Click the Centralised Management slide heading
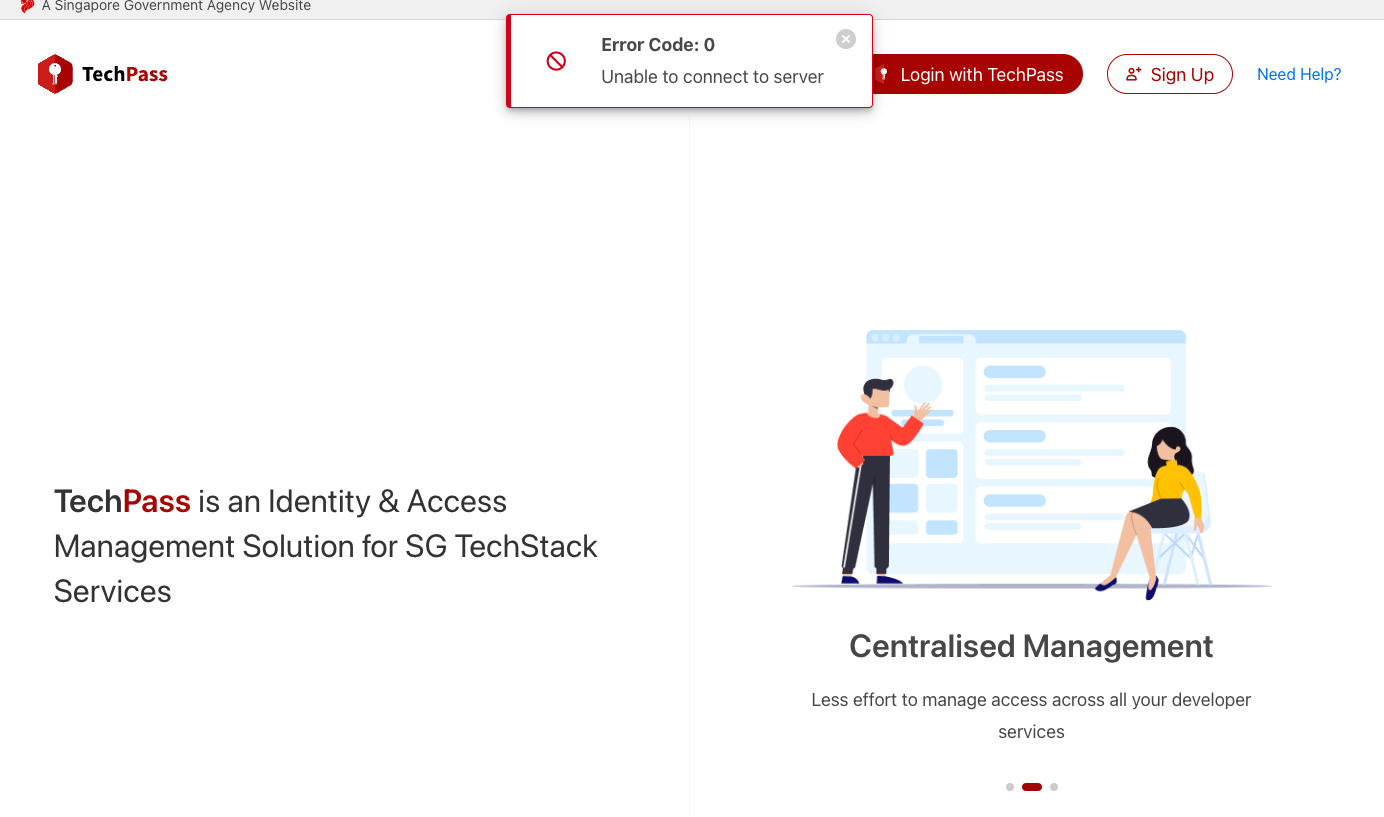The width and height of the screenshot is (1384, 817). point(1031,646)
